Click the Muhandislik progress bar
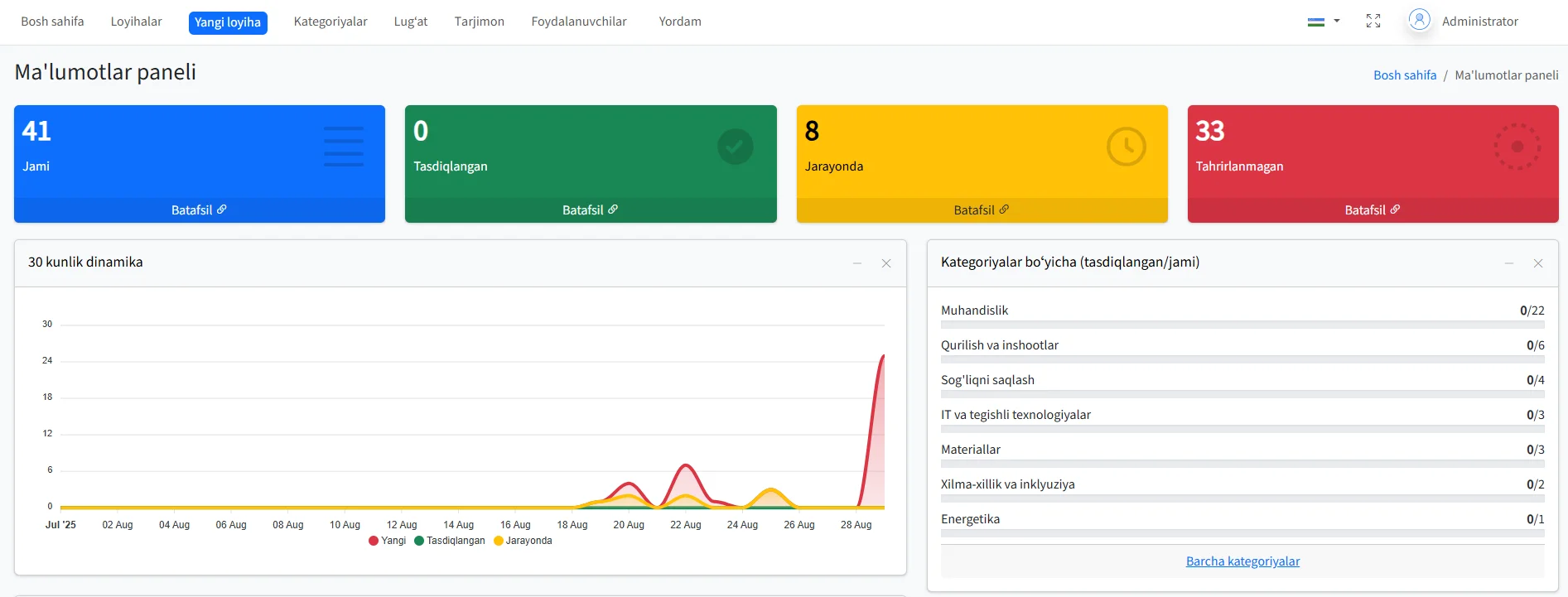This screenshot has height=597, width=1568. click(x=1242, y=325)
